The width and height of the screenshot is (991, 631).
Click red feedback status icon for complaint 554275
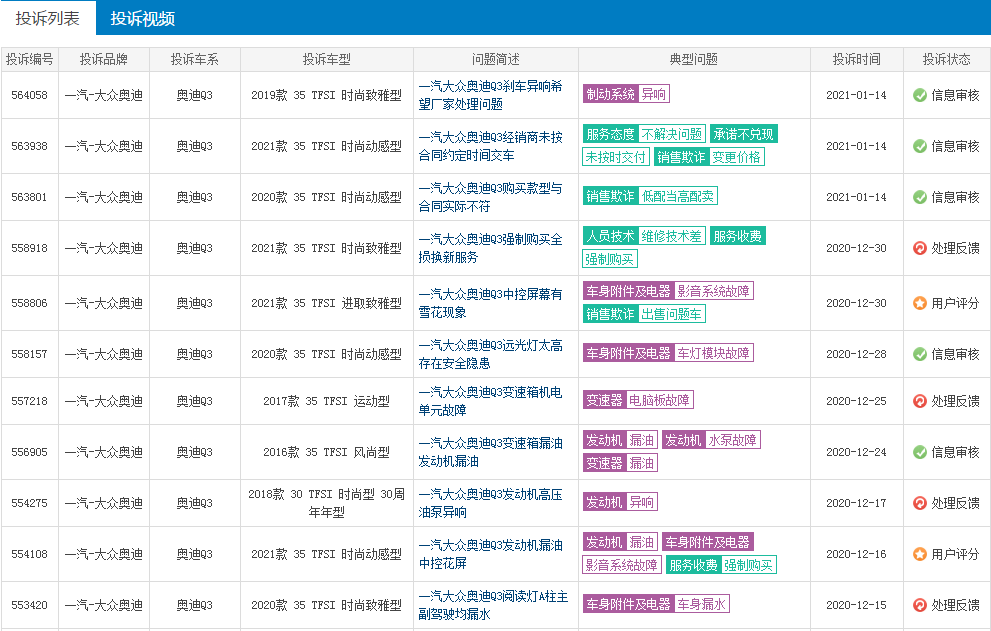[920, 503]
